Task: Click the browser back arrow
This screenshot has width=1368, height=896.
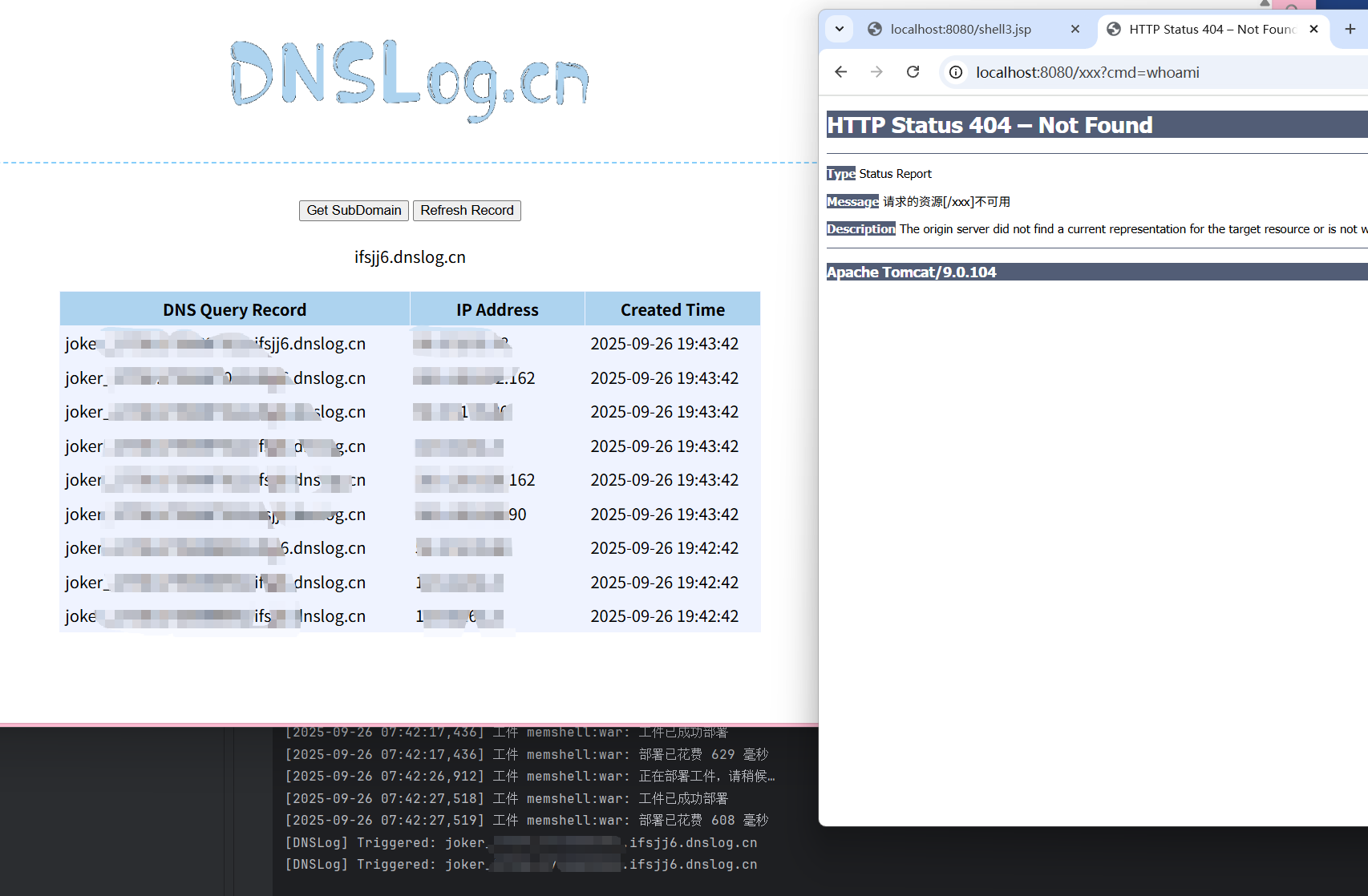Action: 840,72
